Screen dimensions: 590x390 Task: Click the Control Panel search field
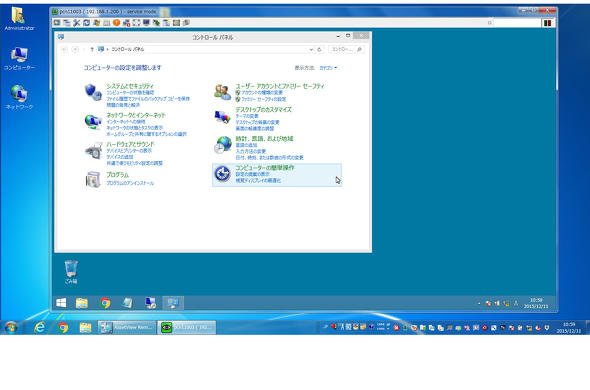[346, 49]
